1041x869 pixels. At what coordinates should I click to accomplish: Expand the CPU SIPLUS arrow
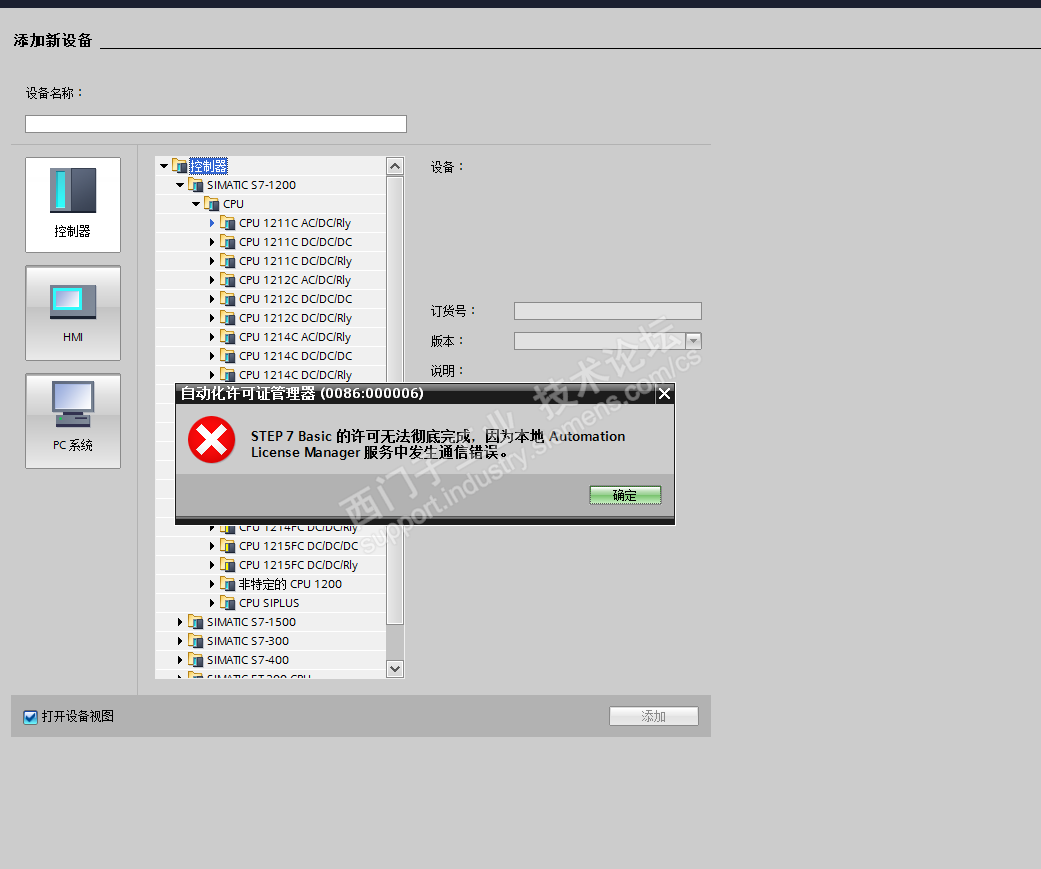point(212,603)
